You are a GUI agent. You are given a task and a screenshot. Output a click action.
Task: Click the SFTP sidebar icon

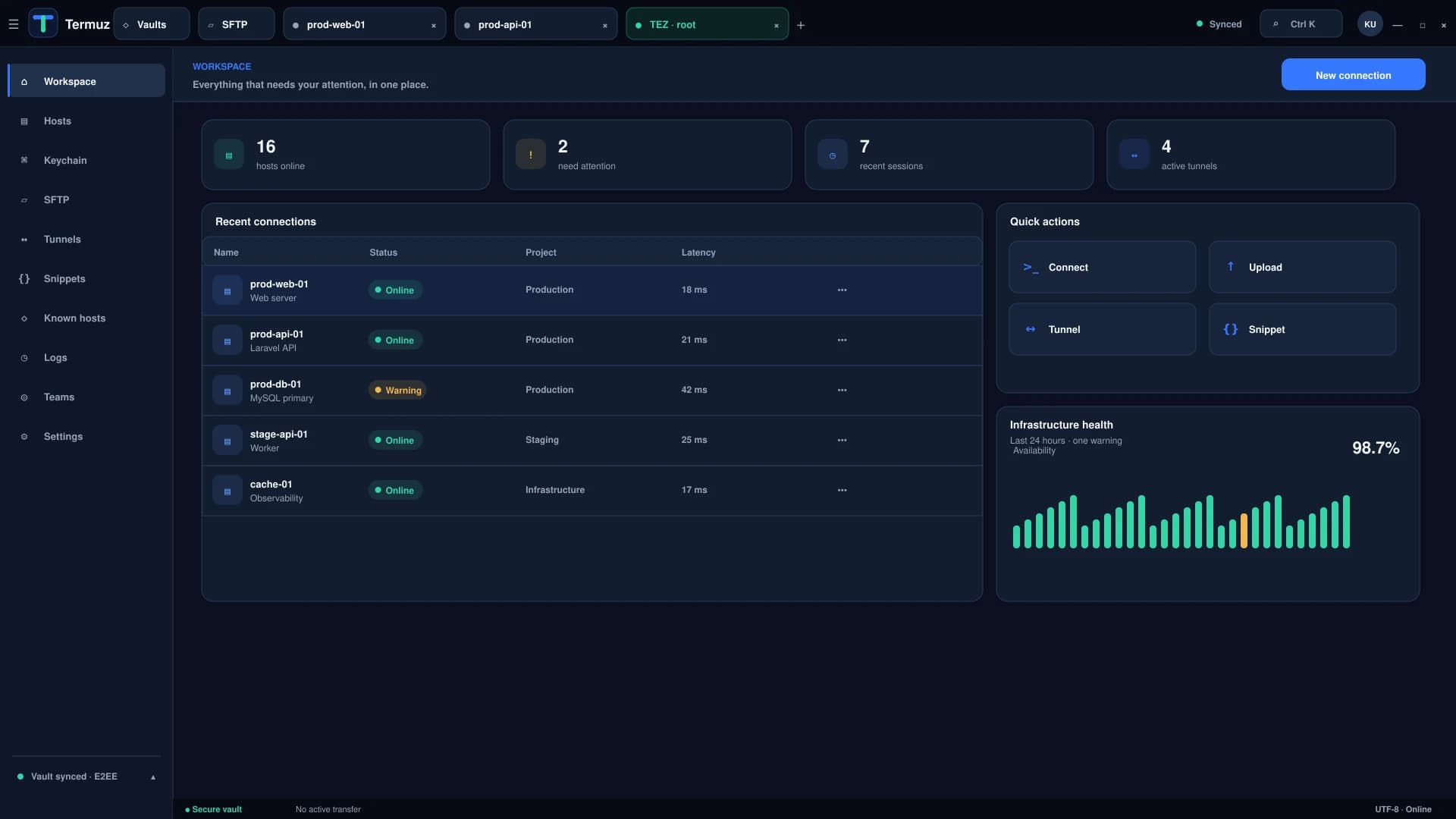pyautogui.click(x=24, y=200)
